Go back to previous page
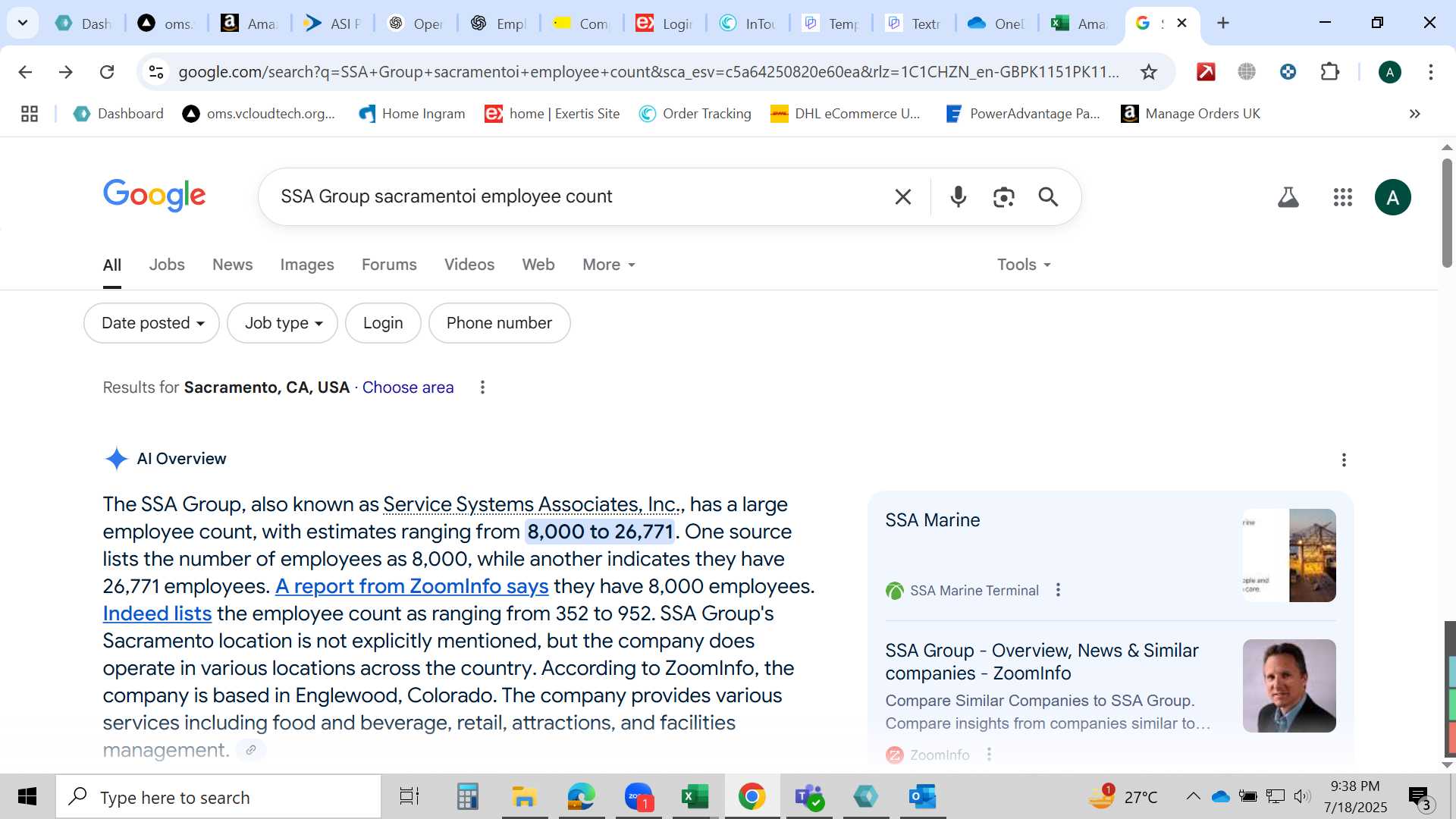This screenshot has width=1456, height=819. [25, 72]
